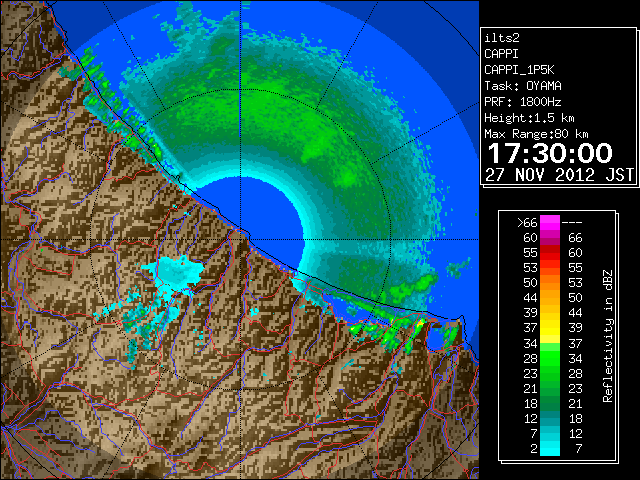640x480 pixels.
Task: Click the green 23–28 dBZ legend band
Action: click(550, 373)
